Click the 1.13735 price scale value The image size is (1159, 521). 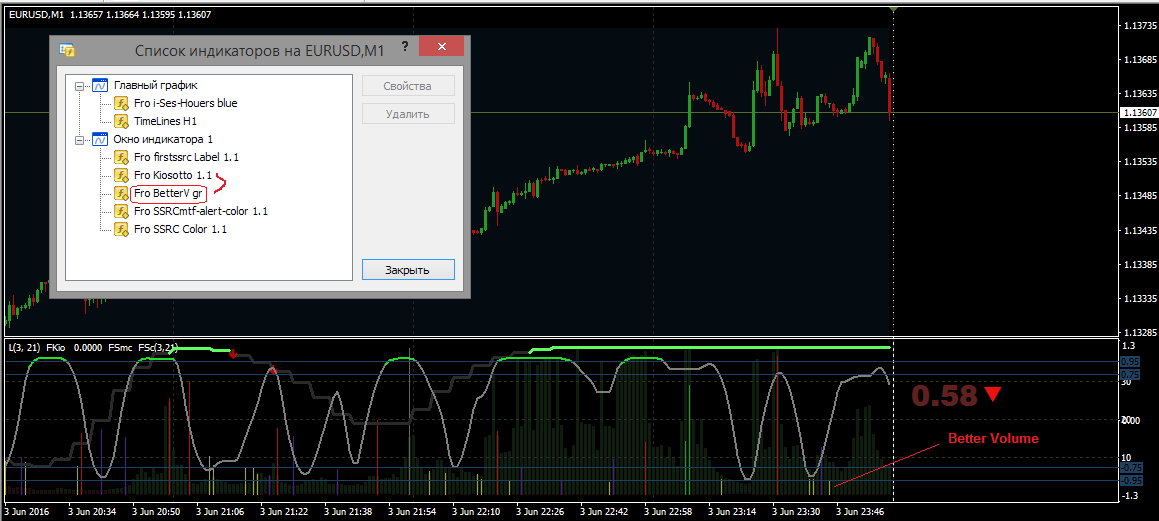coord(1139,26)
